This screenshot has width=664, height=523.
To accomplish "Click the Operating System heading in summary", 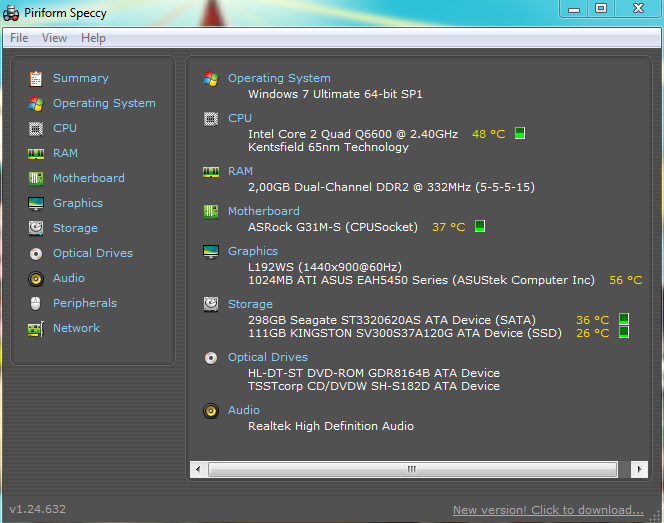I will coord(279,78).
